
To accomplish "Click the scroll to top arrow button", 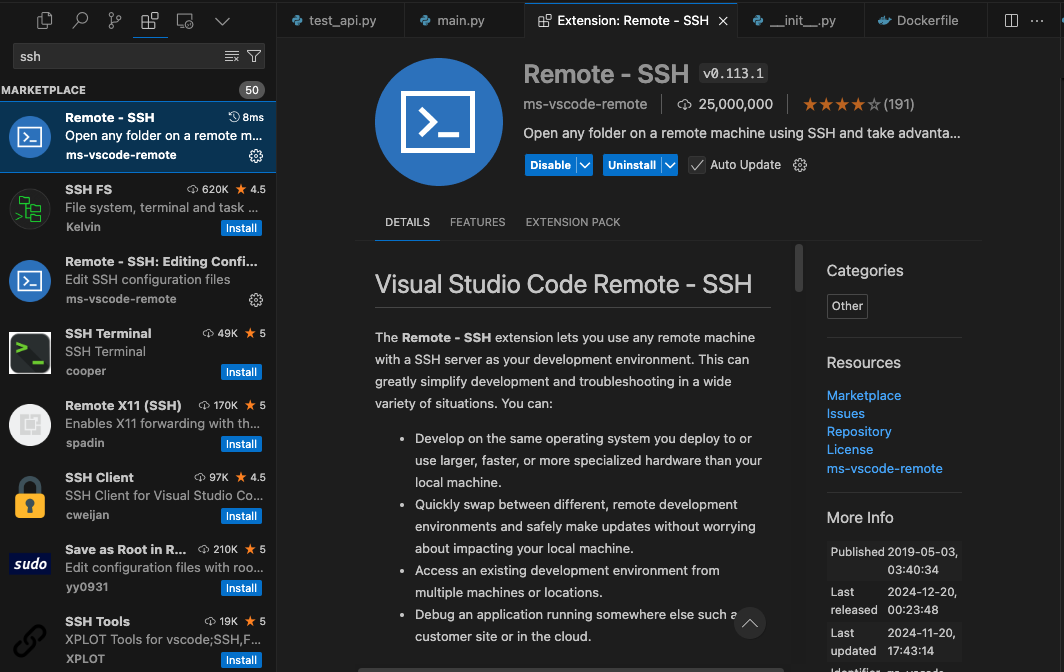I will click(750, 623).
